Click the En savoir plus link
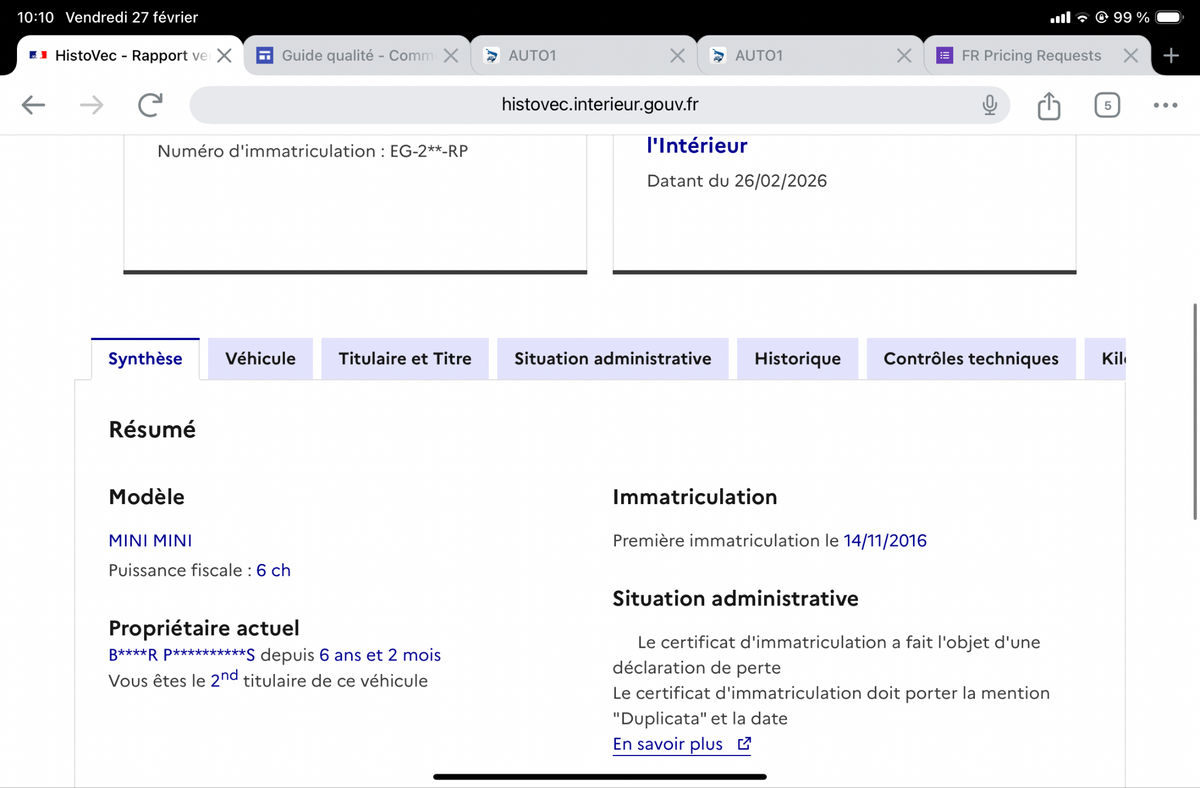This screenshot has width=1200, height=788. (682, 744)
